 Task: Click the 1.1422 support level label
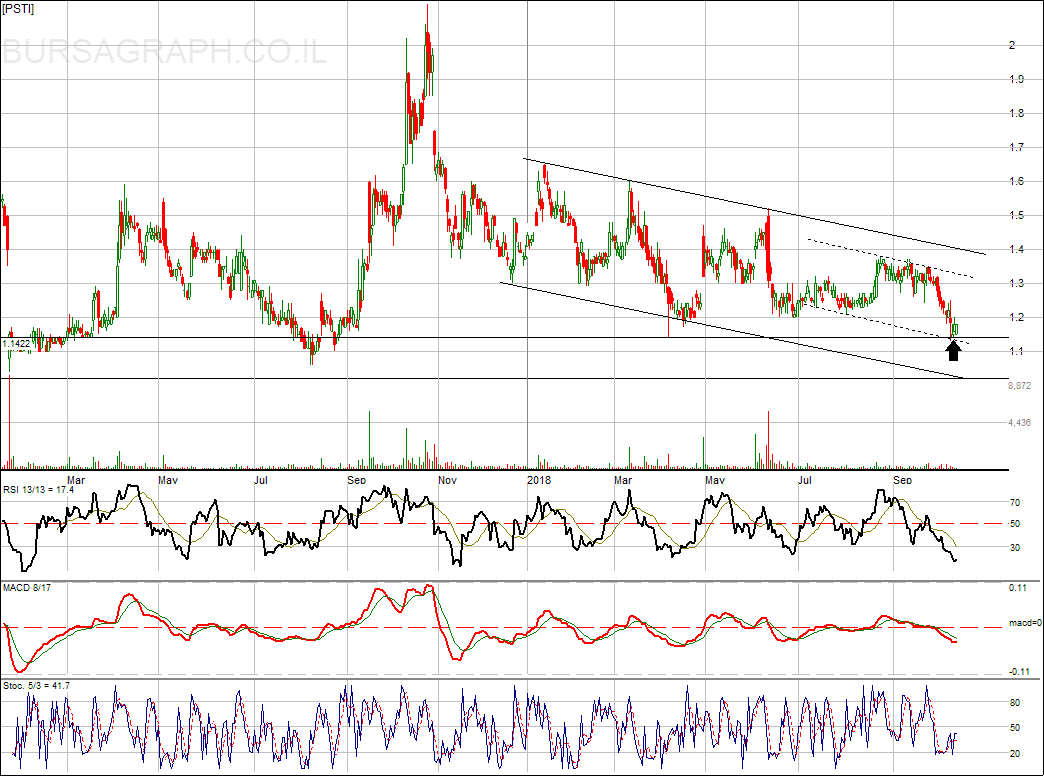(17, 344)
